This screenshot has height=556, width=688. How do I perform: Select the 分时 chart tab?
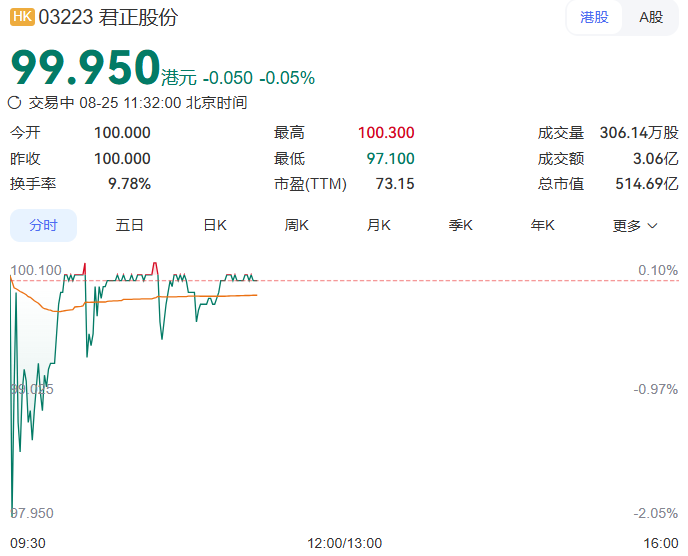(43, 225)
